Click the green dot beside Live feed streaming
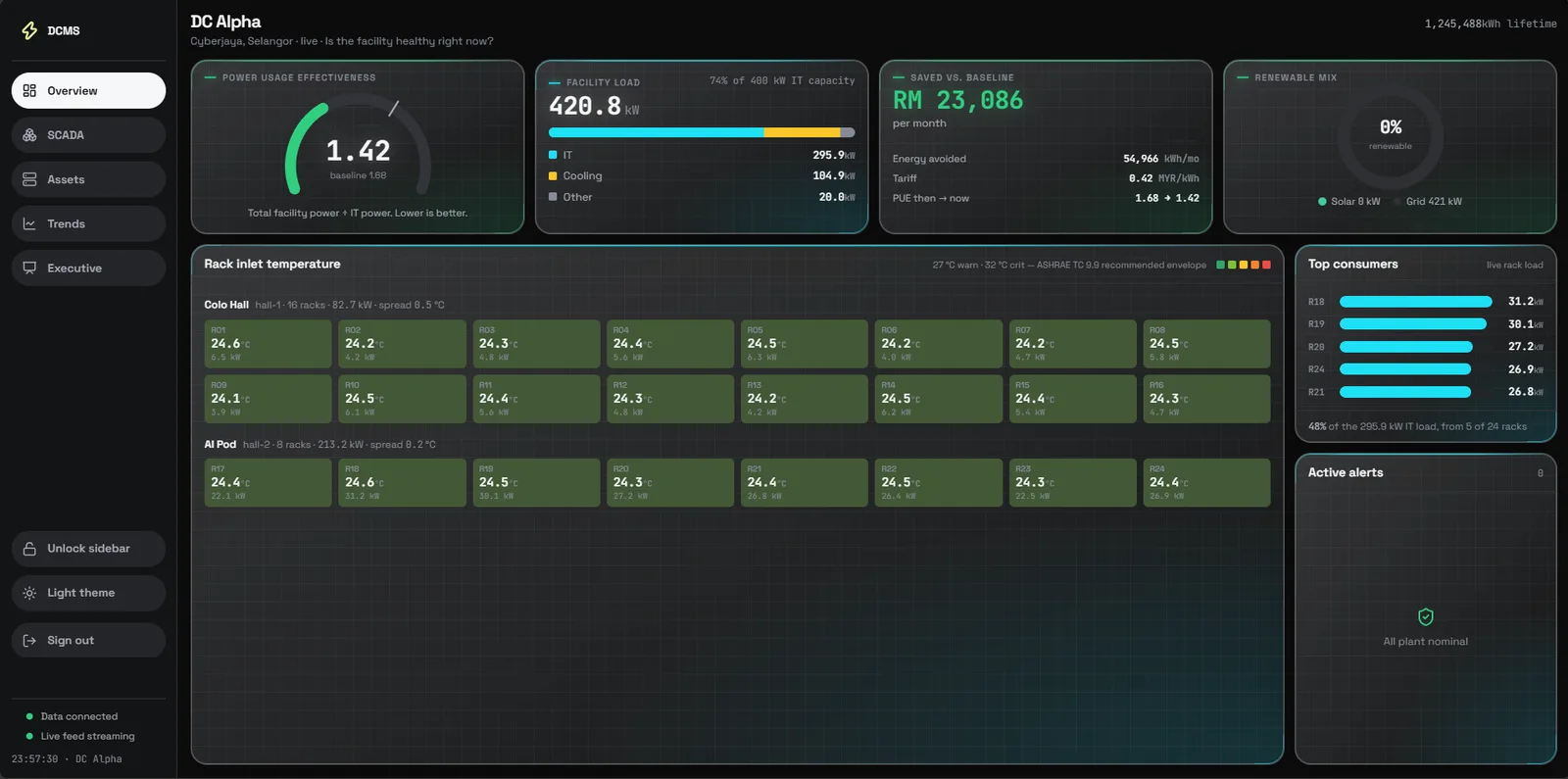Screen dimensions: 1568x779 click(x=29, y=736)
